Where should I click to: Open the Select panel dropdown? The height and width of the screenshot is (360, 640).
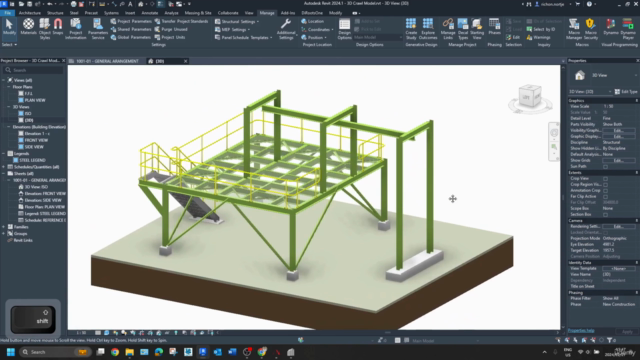pos(9,44)
